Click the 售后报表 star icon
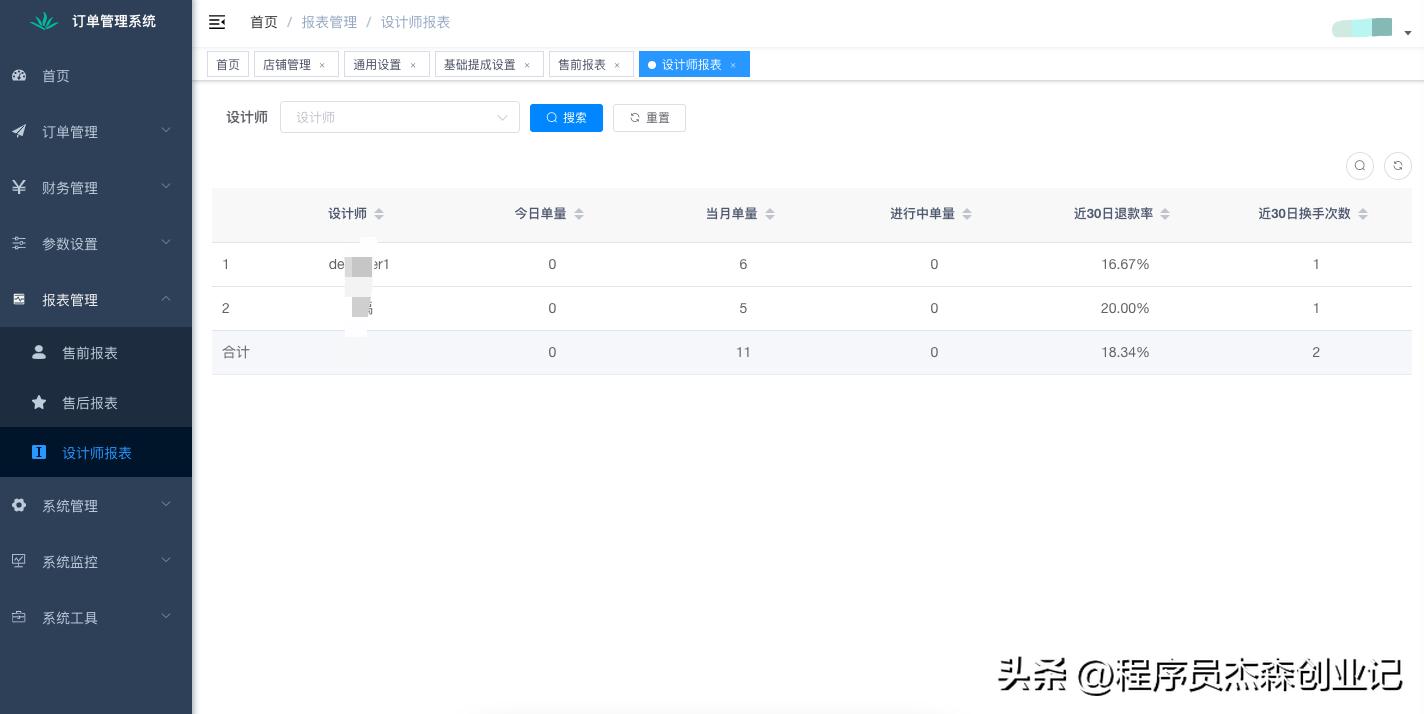 coord(39,402)
